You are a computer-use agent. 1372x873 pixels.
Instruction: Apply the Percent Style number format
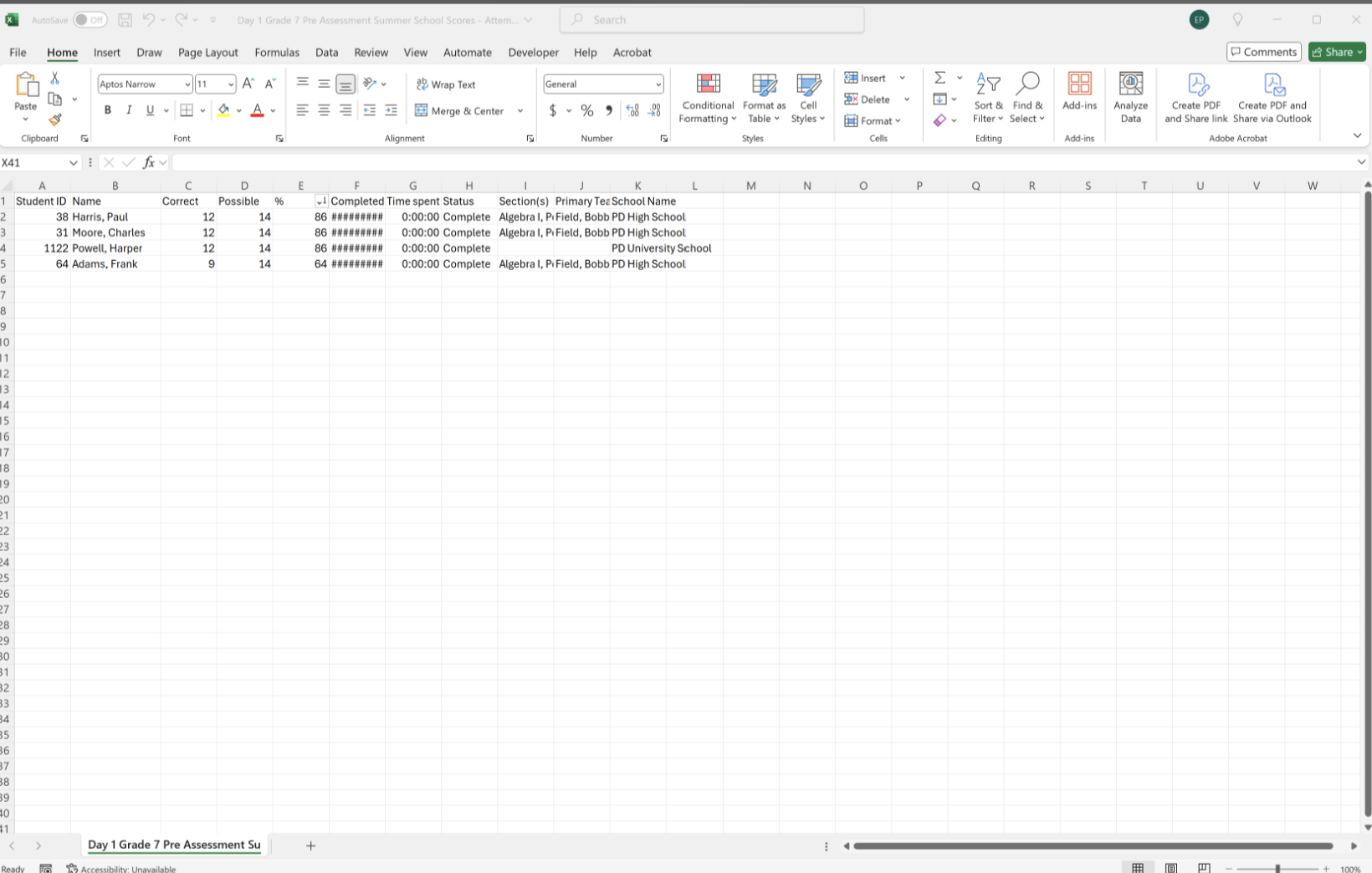pyautogui.click(x=587, y=110)
